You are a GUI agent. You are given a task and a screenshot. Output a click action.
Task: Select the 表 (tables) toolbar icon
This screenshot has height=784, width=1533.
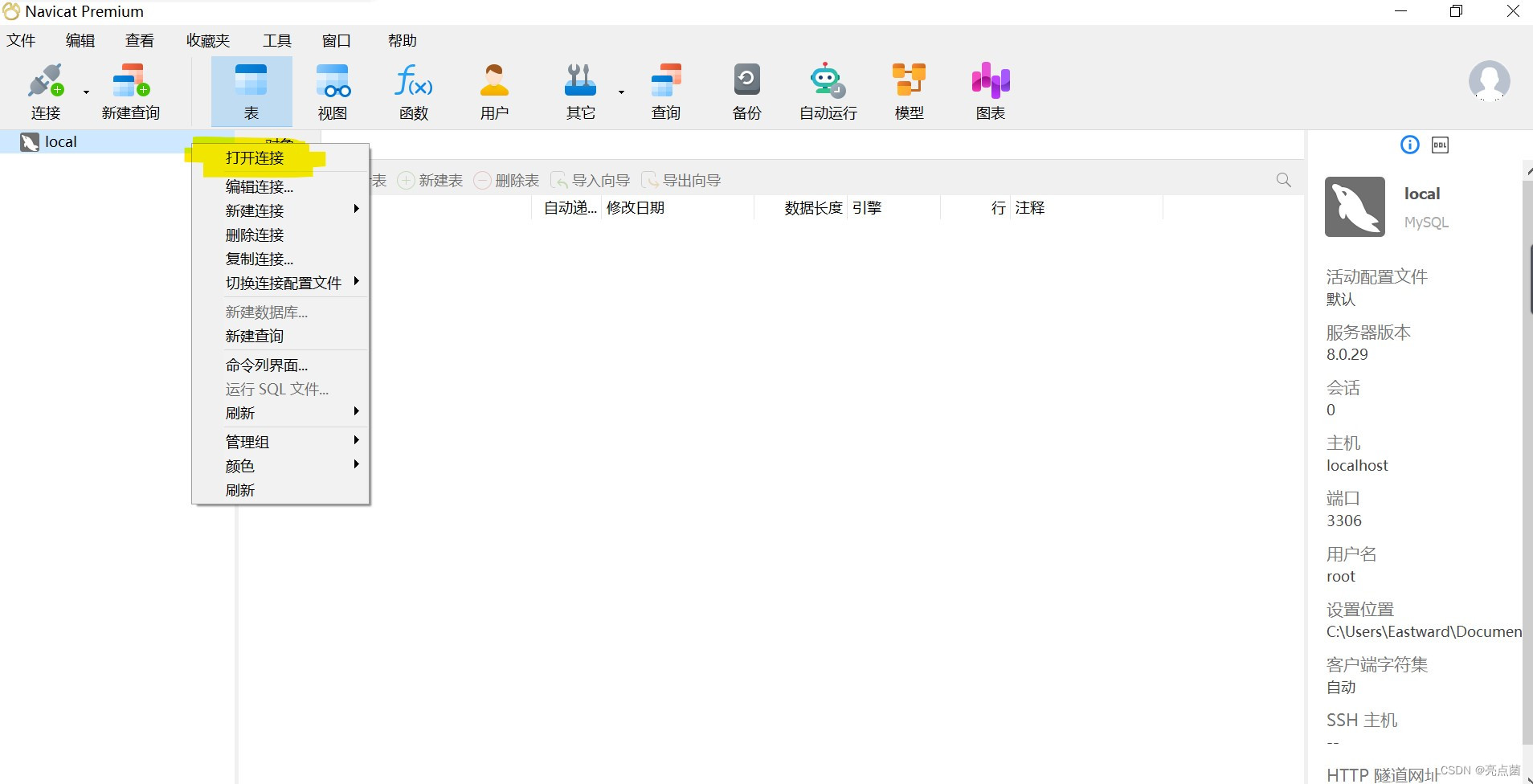(x=251, y=91)
